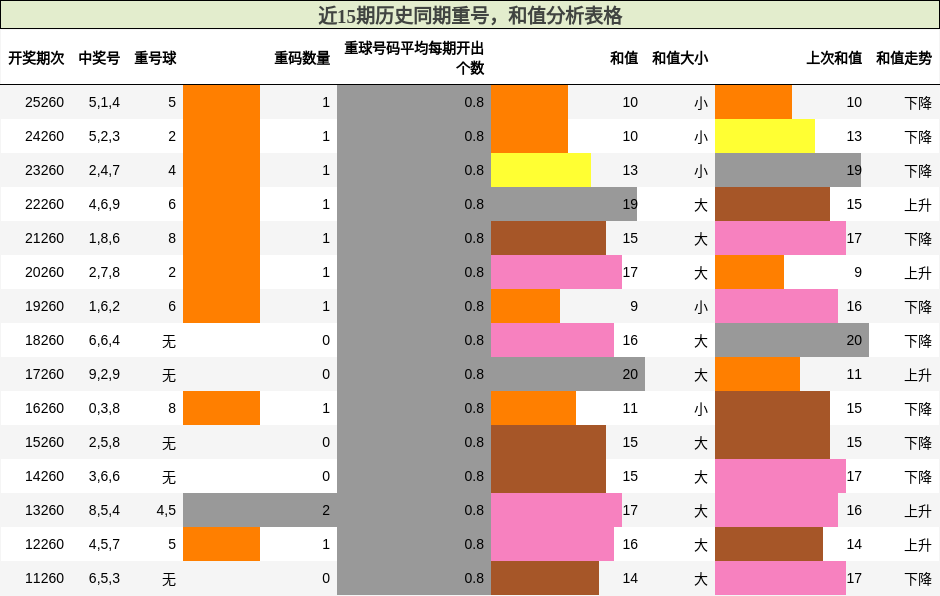Select the 重码数量 column header
The image size is (940, 596).
(x=302, y=58)
